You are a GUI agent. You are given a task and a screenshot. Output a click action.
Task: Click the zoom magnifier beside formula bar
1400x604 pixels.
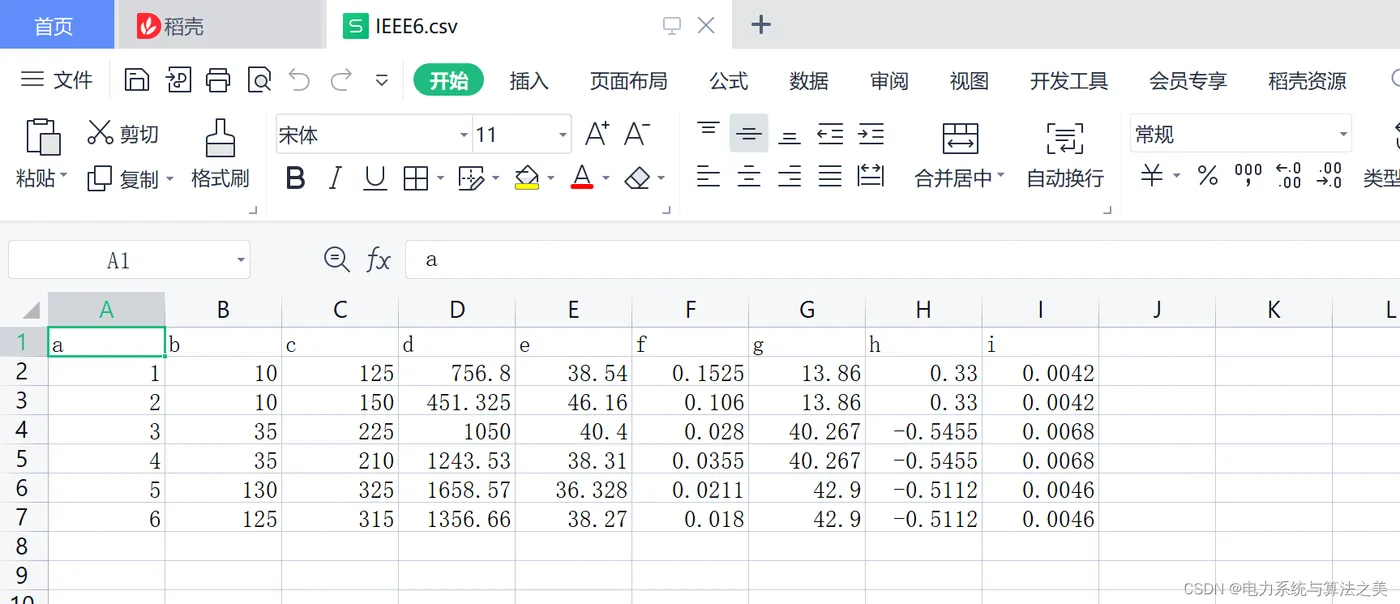pyautogui.click(x=337, y=260)
